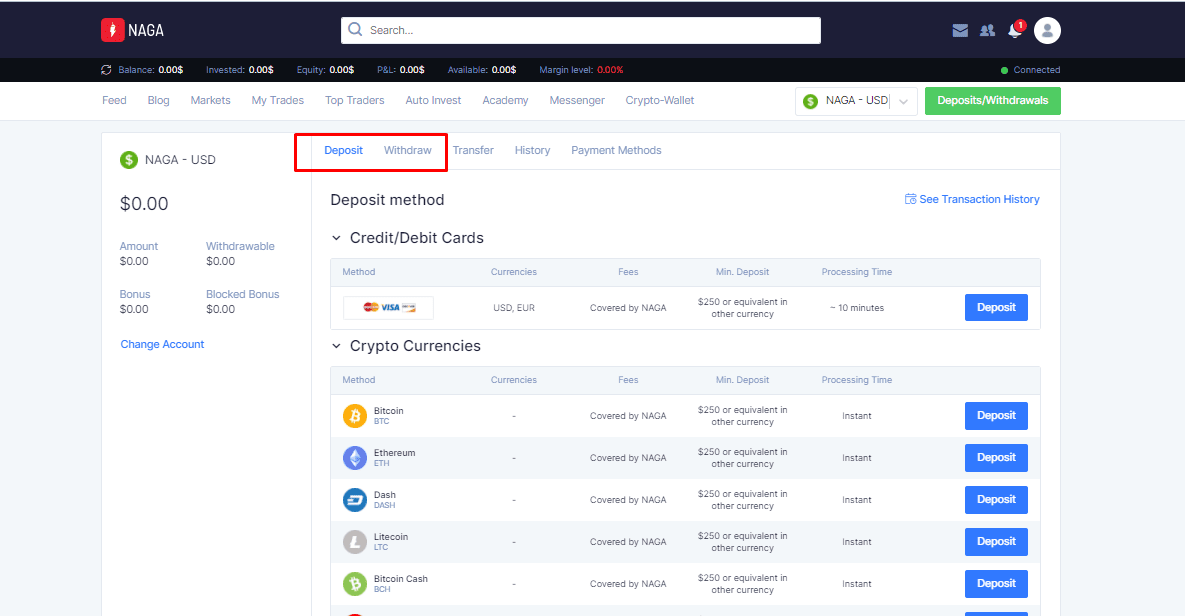
Task: Switch to the Deposit tab
Action: (344, 150)
